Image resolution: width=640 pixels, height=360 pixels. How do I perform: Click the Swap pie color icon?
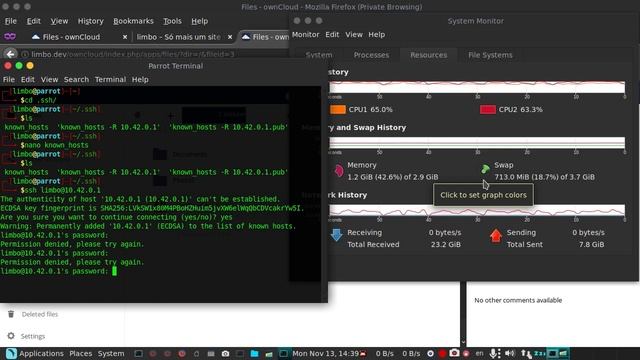point(485,168)
